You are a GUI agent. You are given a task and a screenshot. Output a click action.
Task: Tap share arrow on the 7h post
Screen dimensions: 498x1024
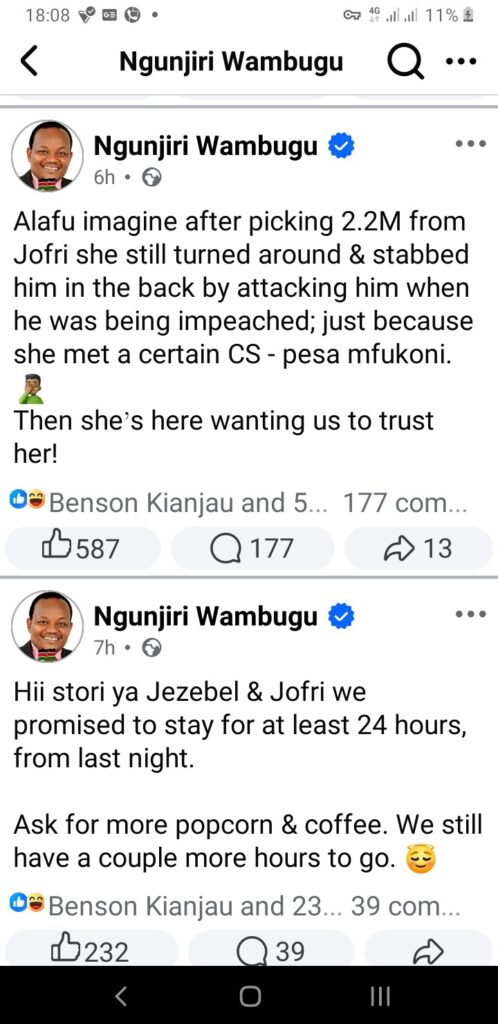[x=428, y=950]
